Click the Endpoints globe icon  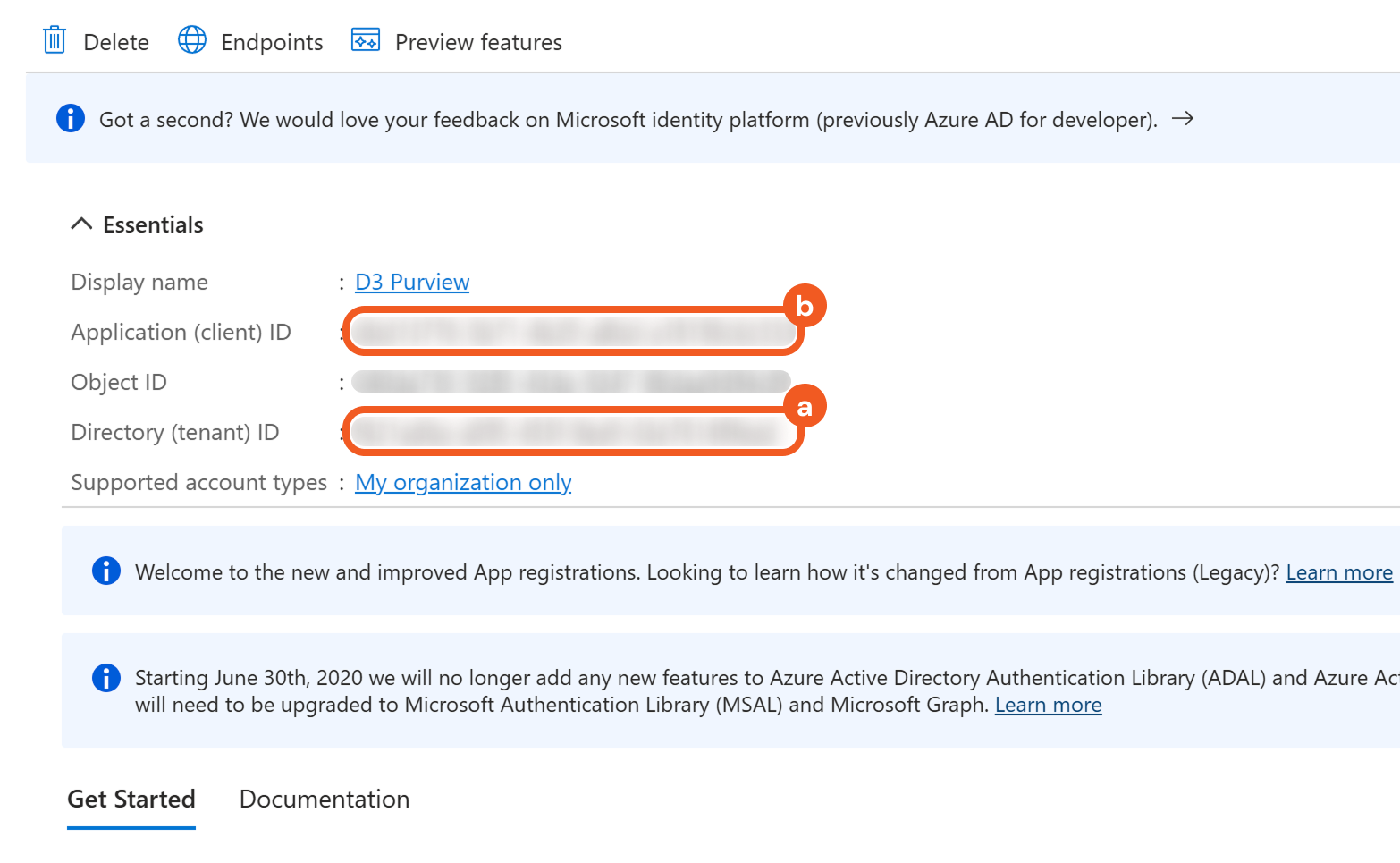click(192, 40)
